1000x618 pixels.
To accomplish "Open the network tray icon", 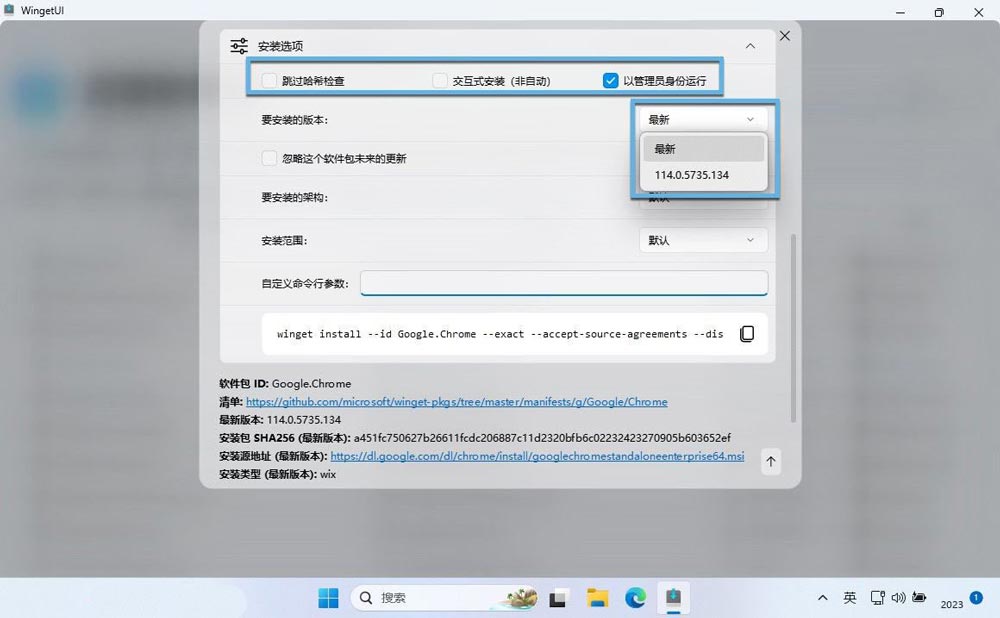I will 878,598.
